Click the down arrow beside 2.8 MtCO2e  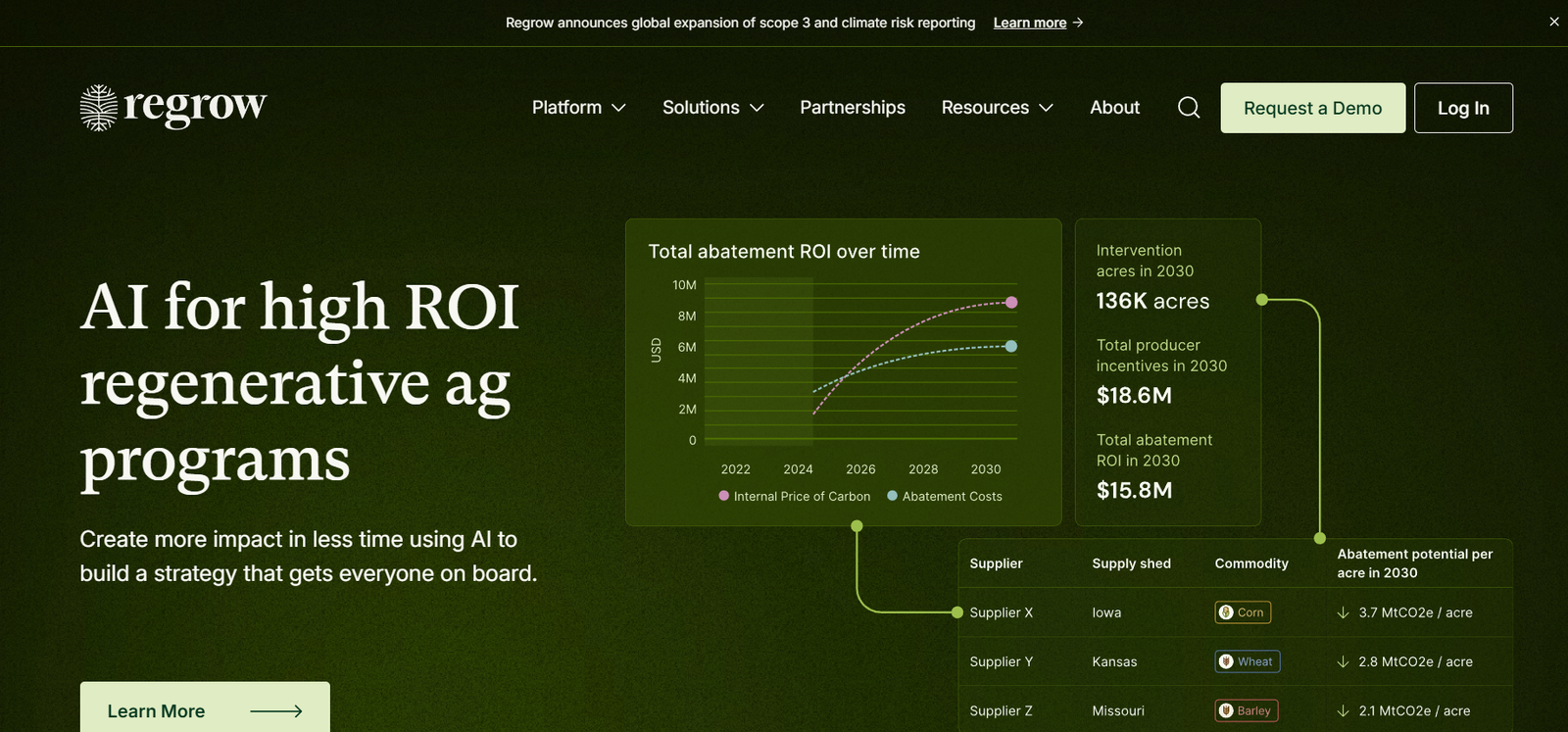tap(1344, 661)
